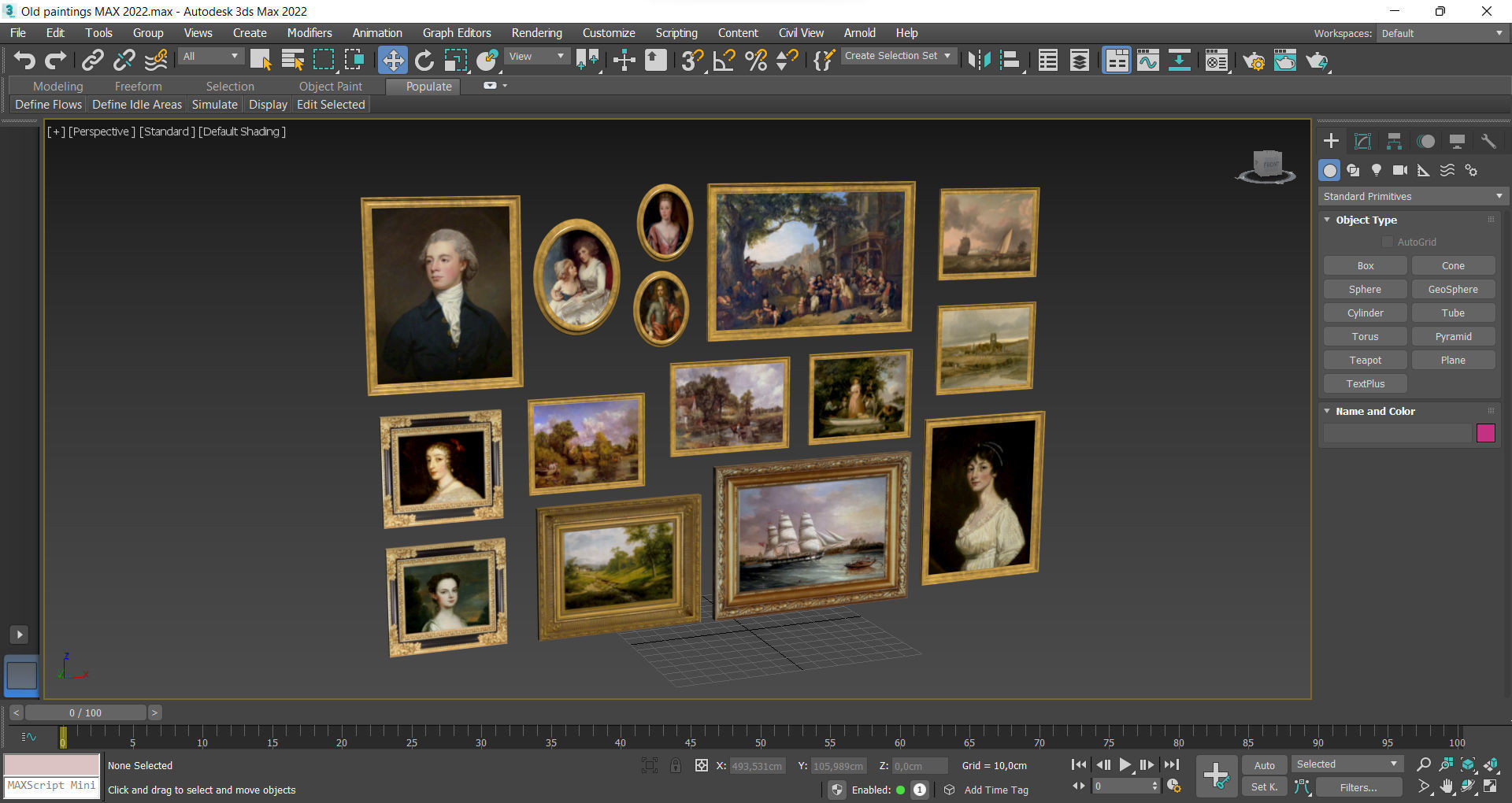The image size is (1512, 803).
Task: Switch to the Hierarchy panel icon
Action: tap(1394, 141)
